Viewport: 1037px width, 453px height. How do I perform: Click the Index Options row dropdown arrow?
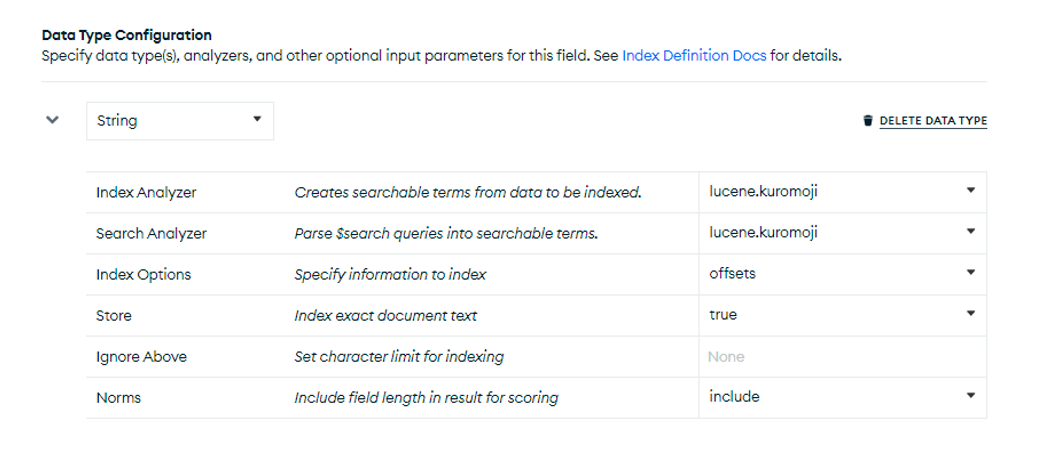970,272
